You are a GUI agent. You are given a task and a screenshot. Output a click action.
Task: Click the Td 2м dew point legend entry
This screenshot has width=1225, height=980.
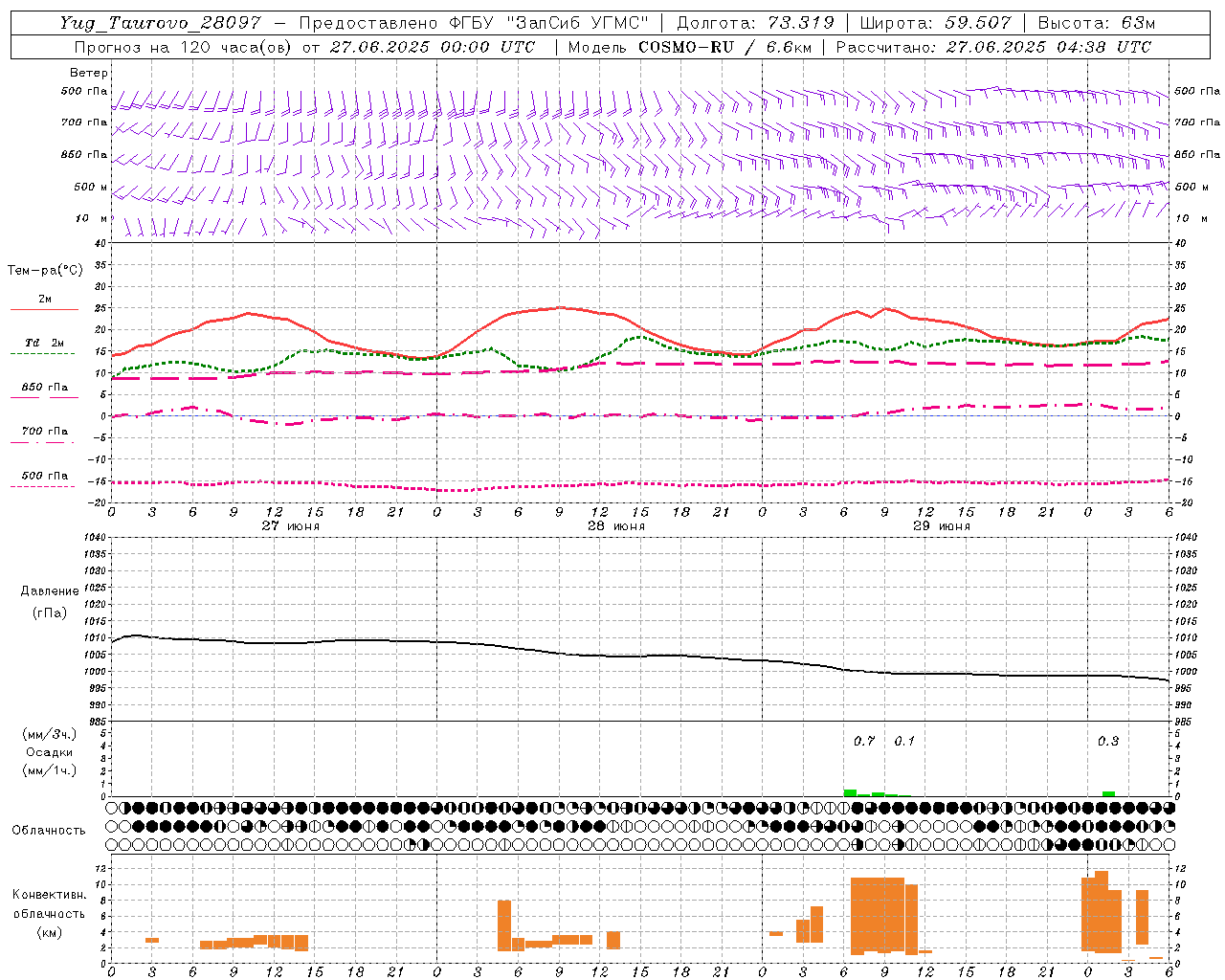(45, 346)
